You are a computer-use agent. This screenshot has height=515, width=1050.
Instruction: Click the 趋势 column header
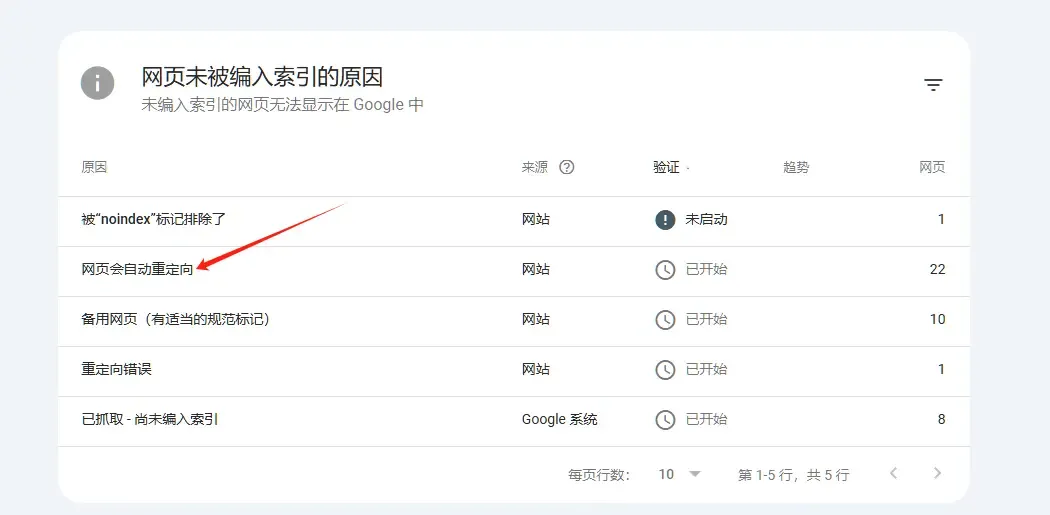[796, 167]
